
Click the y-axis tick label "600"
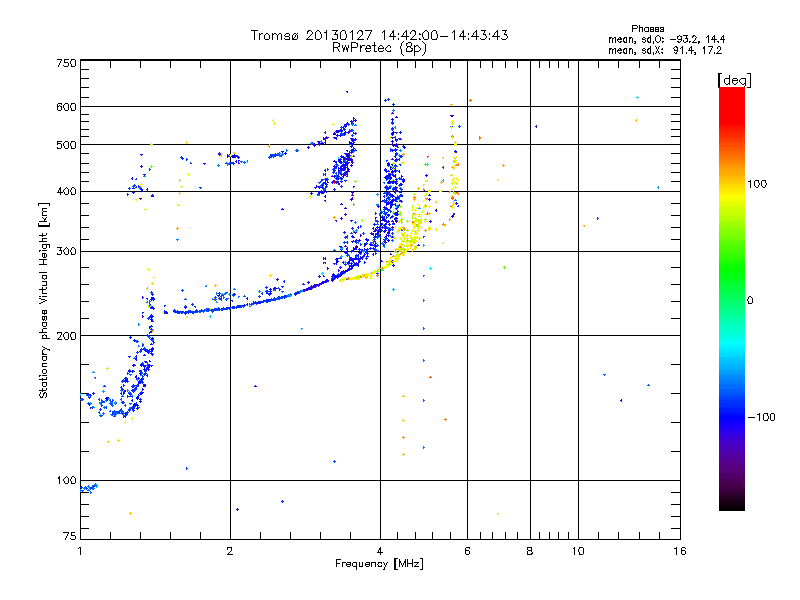tap(66, 107)
